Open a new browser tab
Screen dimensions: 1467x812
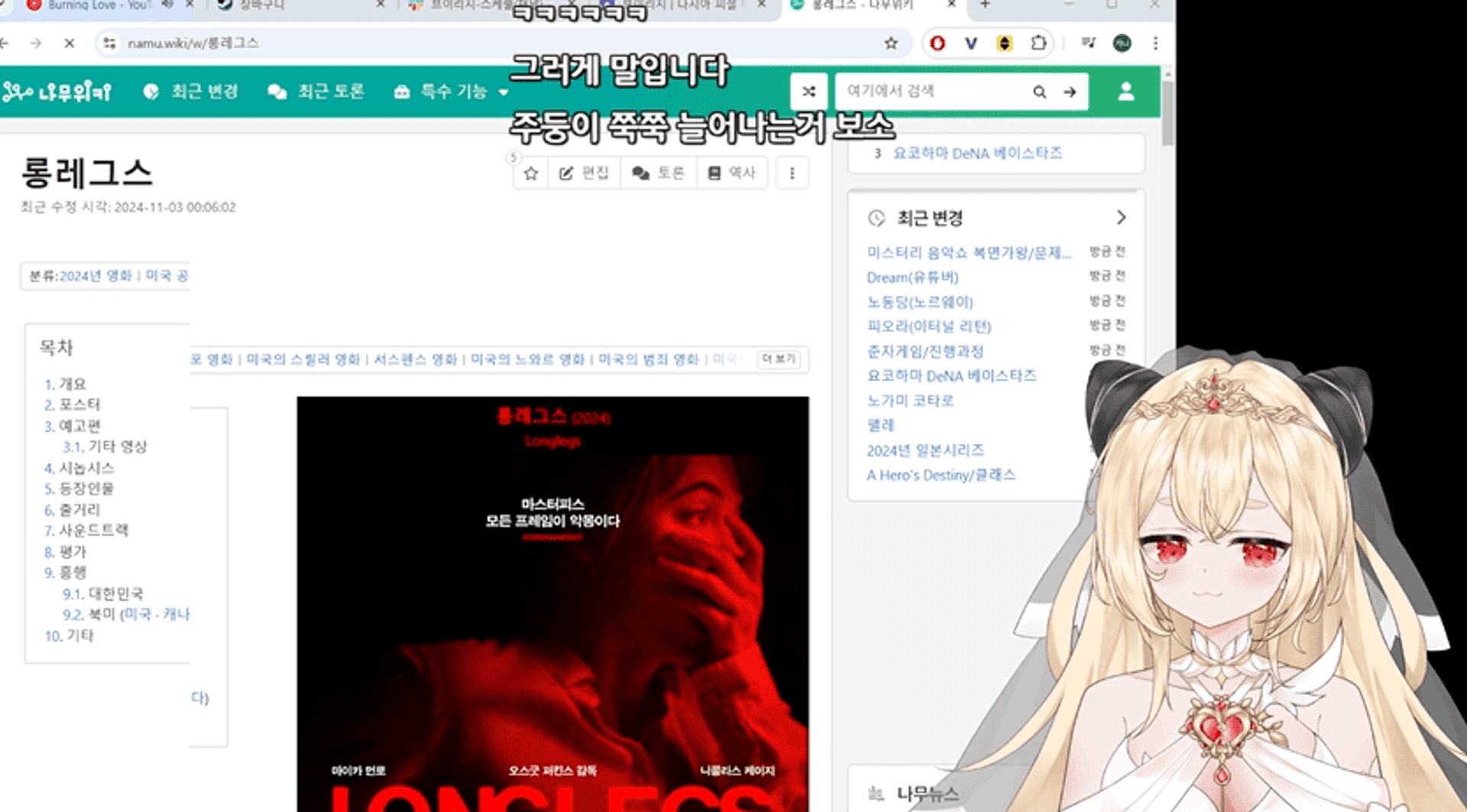[985, 5]
